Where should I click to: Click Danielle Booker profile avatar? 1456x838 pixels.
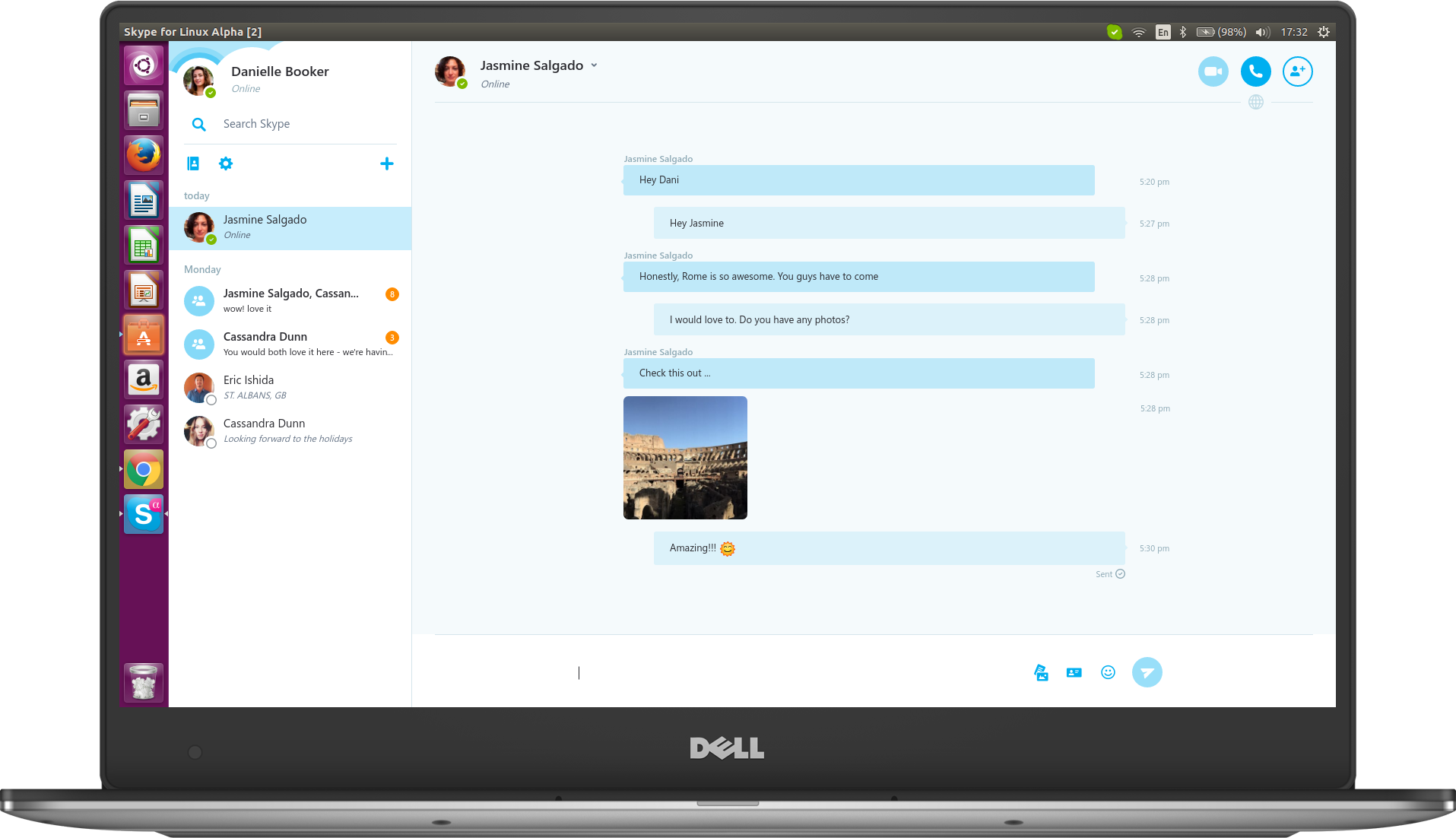coord(198,80)
